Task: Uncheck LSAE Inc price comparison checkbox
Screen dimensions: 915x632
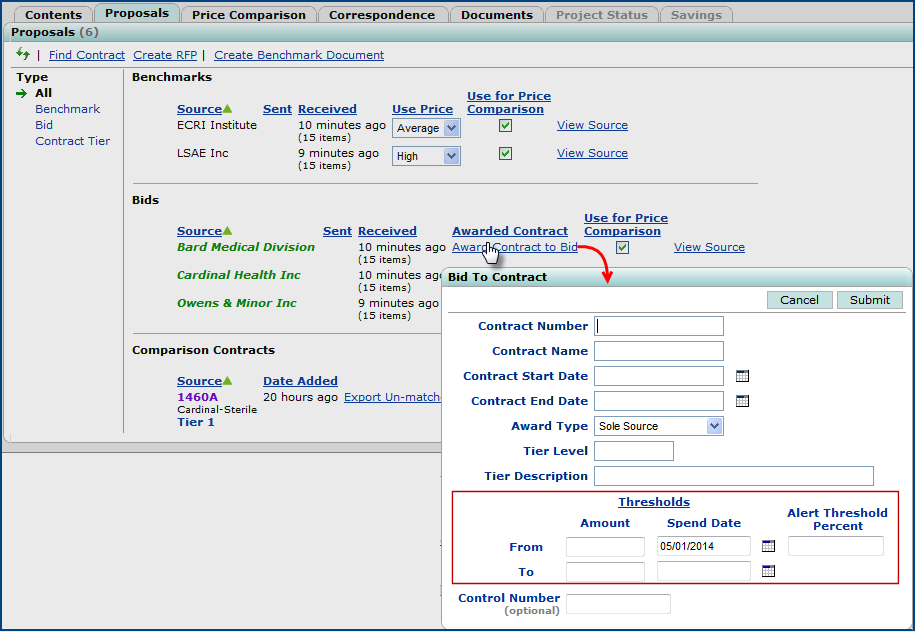Action: click(x=506, y=154)
